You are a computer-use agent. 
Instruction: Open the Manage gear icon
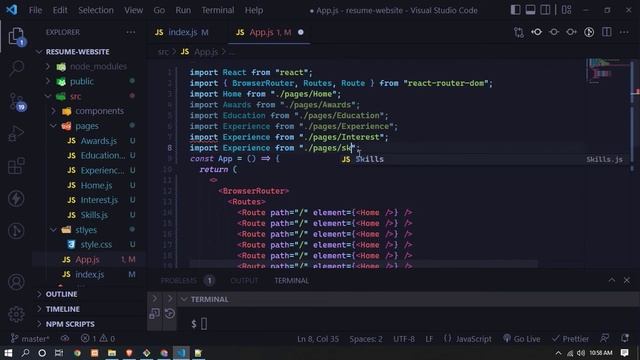(x=16, y=314)
